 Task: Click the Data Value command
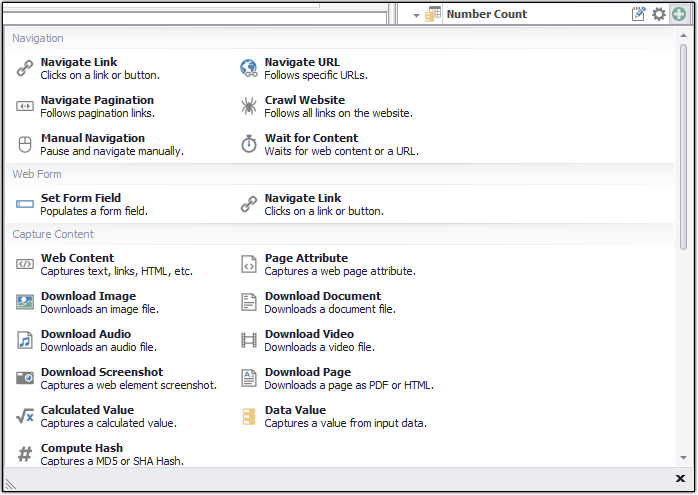point(295,410)
